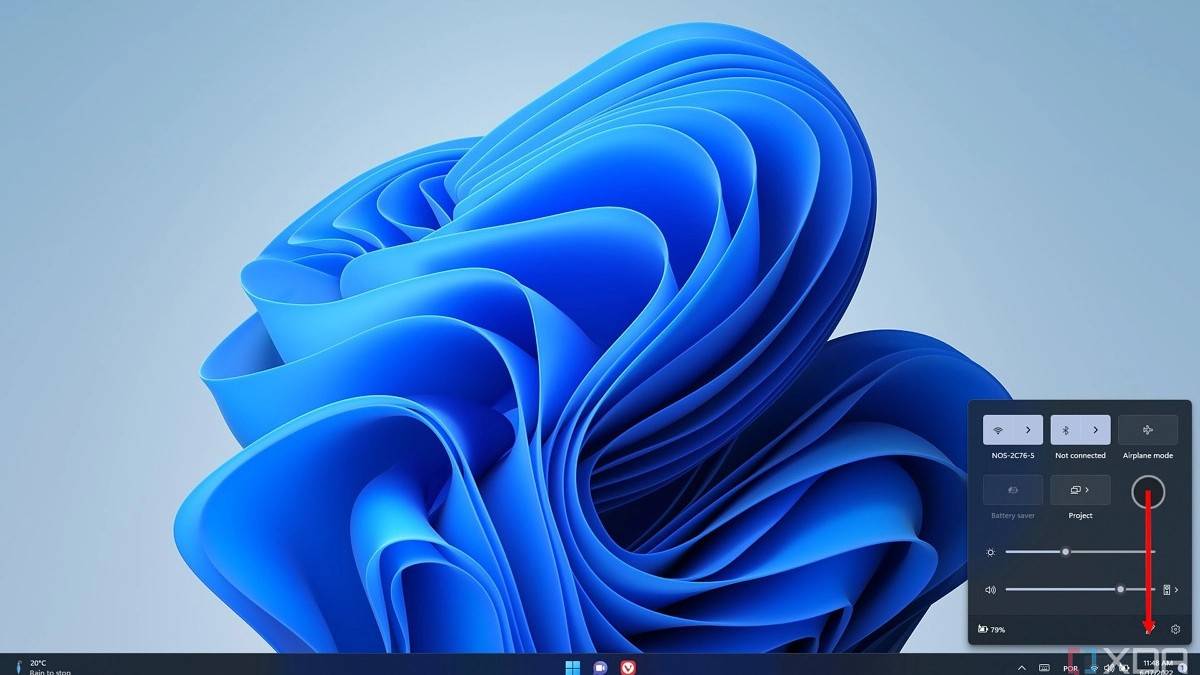Expand Bluetooth devices chevron
Screen dimensions: 1200x675
[1095, 430]
